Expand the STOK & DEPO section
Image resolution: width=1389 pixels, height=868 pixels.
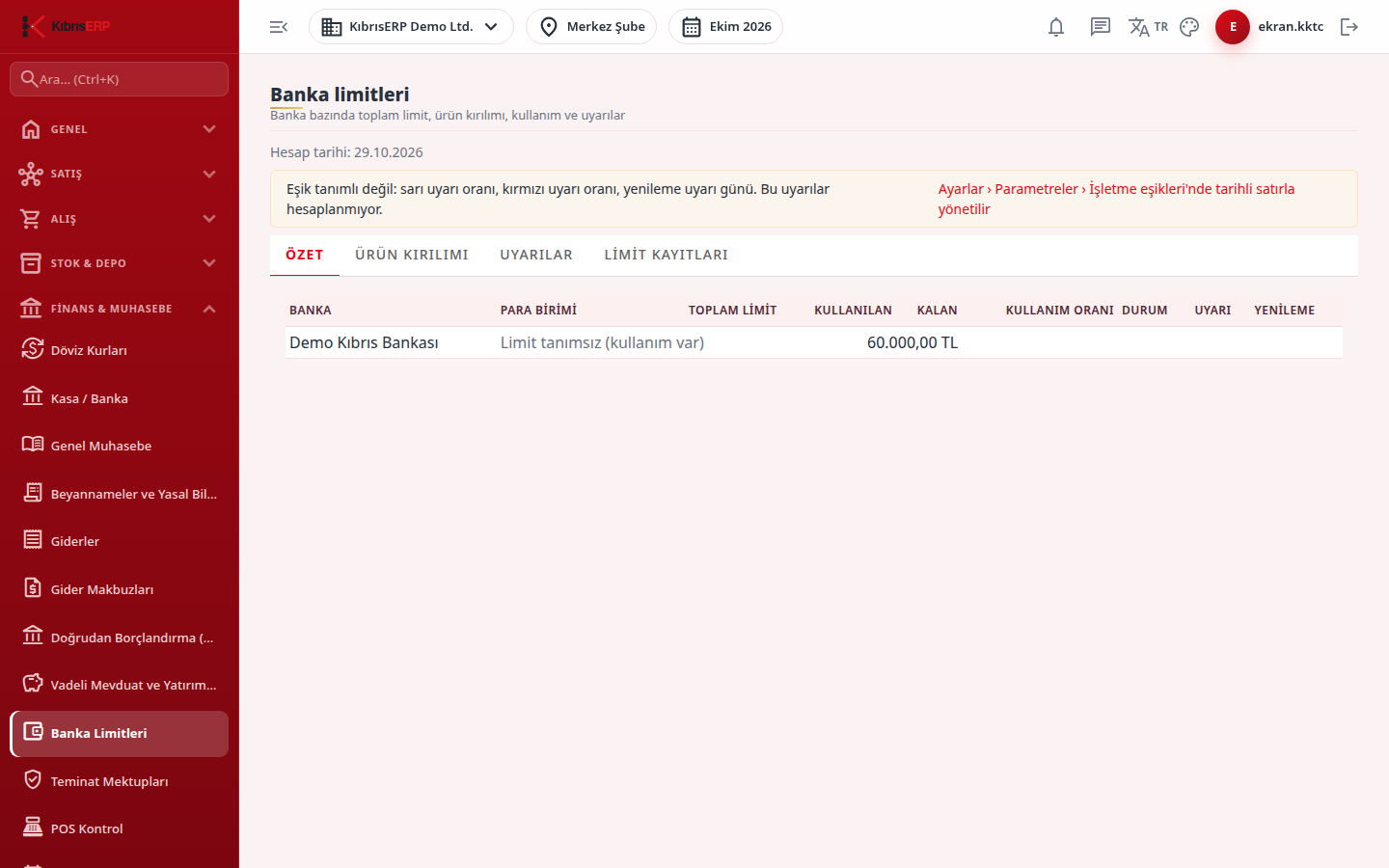pos(120,263)
